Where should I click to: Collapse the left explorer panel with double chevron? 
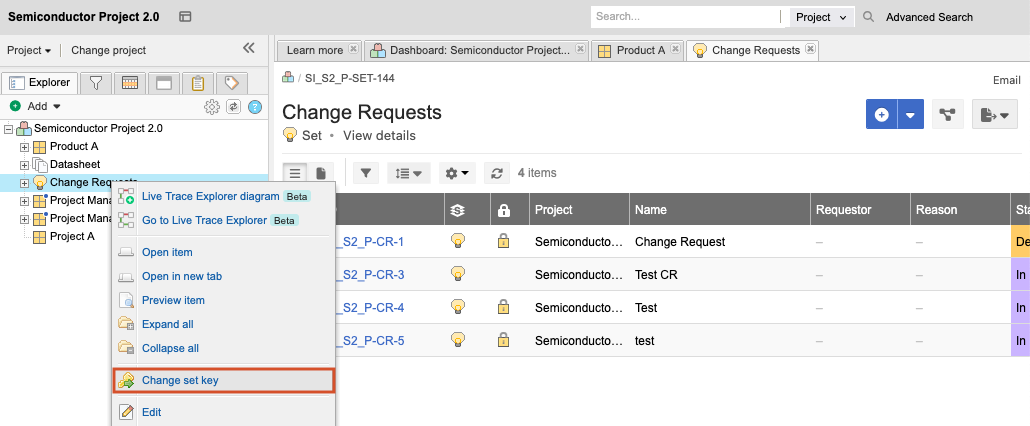(249, 48)
